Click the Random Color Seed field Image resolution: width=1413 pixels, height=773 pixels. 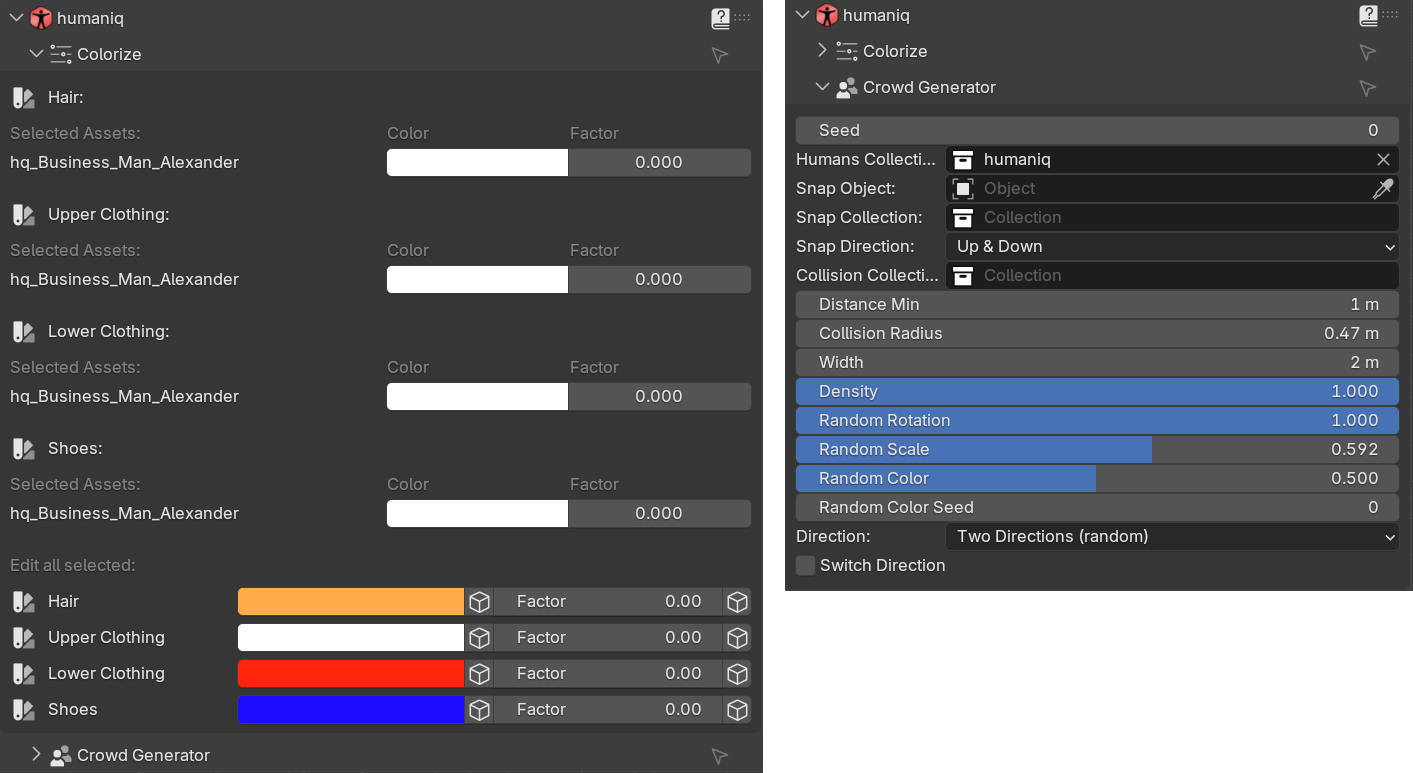click(1097, 507)
